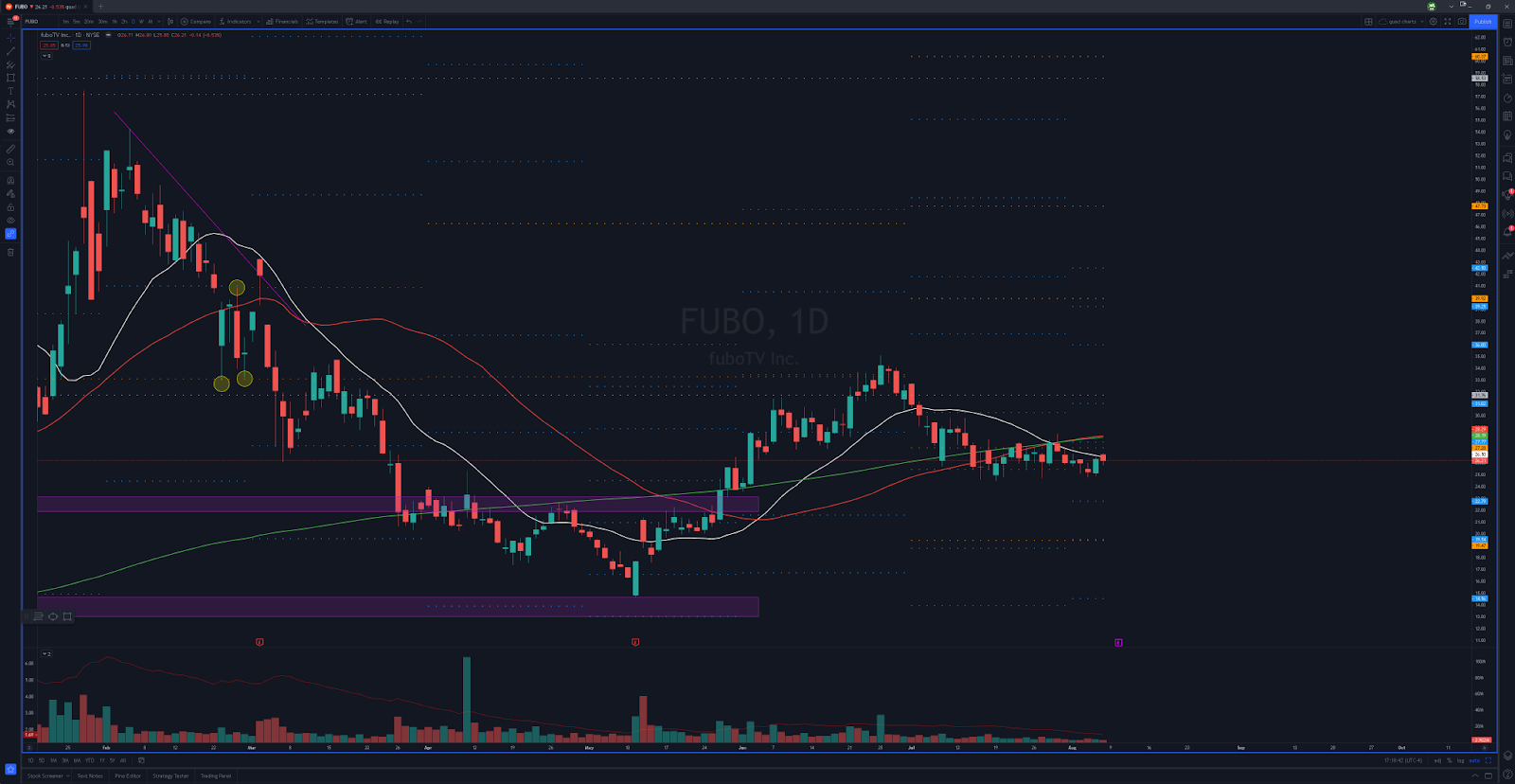This screenshot has height=784, width=1515.
Task: Toggle auto scale on price axis
Action: pyautogui.click(x=1474, y=760)
